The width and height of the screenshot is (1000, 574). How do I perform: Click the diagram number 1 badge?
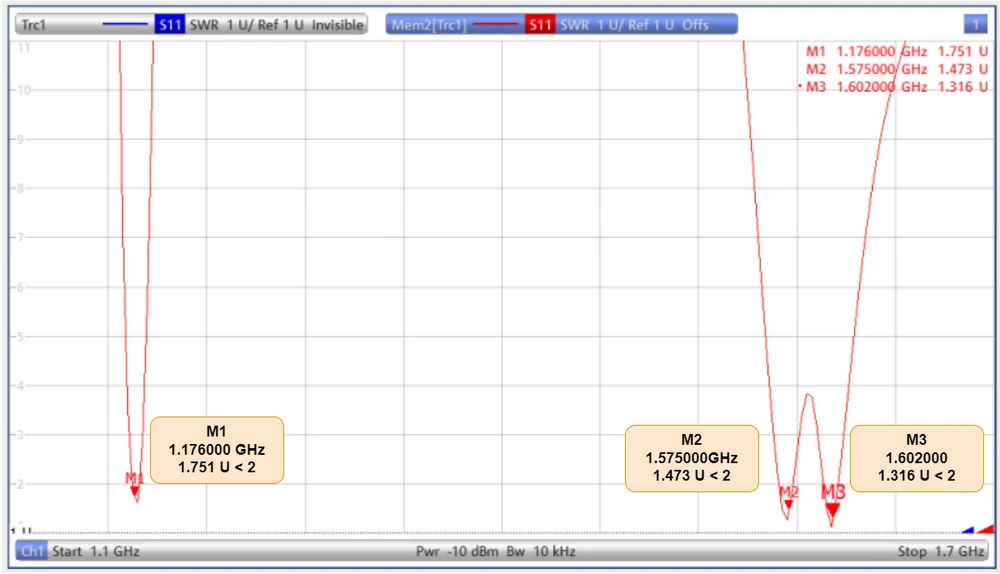[975, 25]
